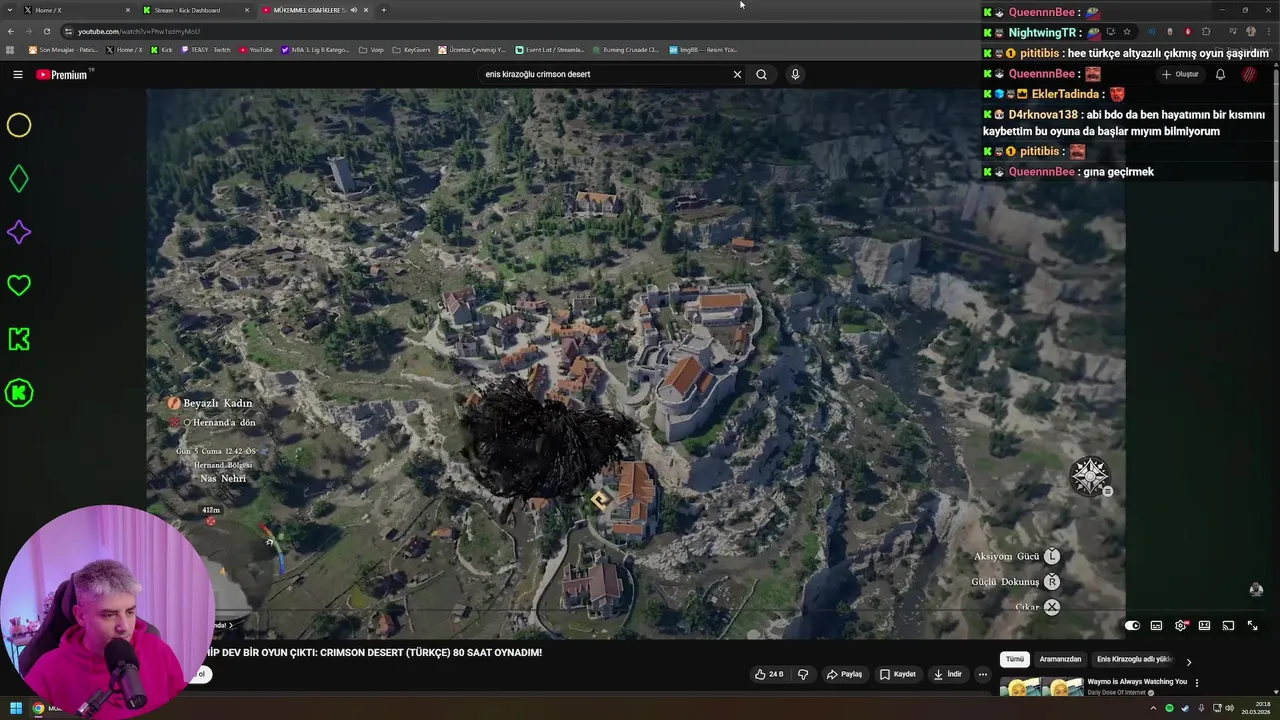Bookmark this page with the star icon

coord(1126,31)
